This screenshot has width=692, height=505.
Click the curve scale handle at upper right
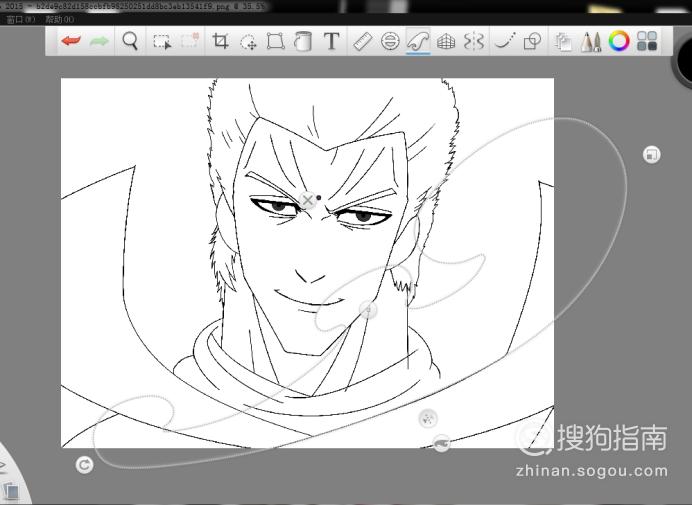click(x=651, y=155)
